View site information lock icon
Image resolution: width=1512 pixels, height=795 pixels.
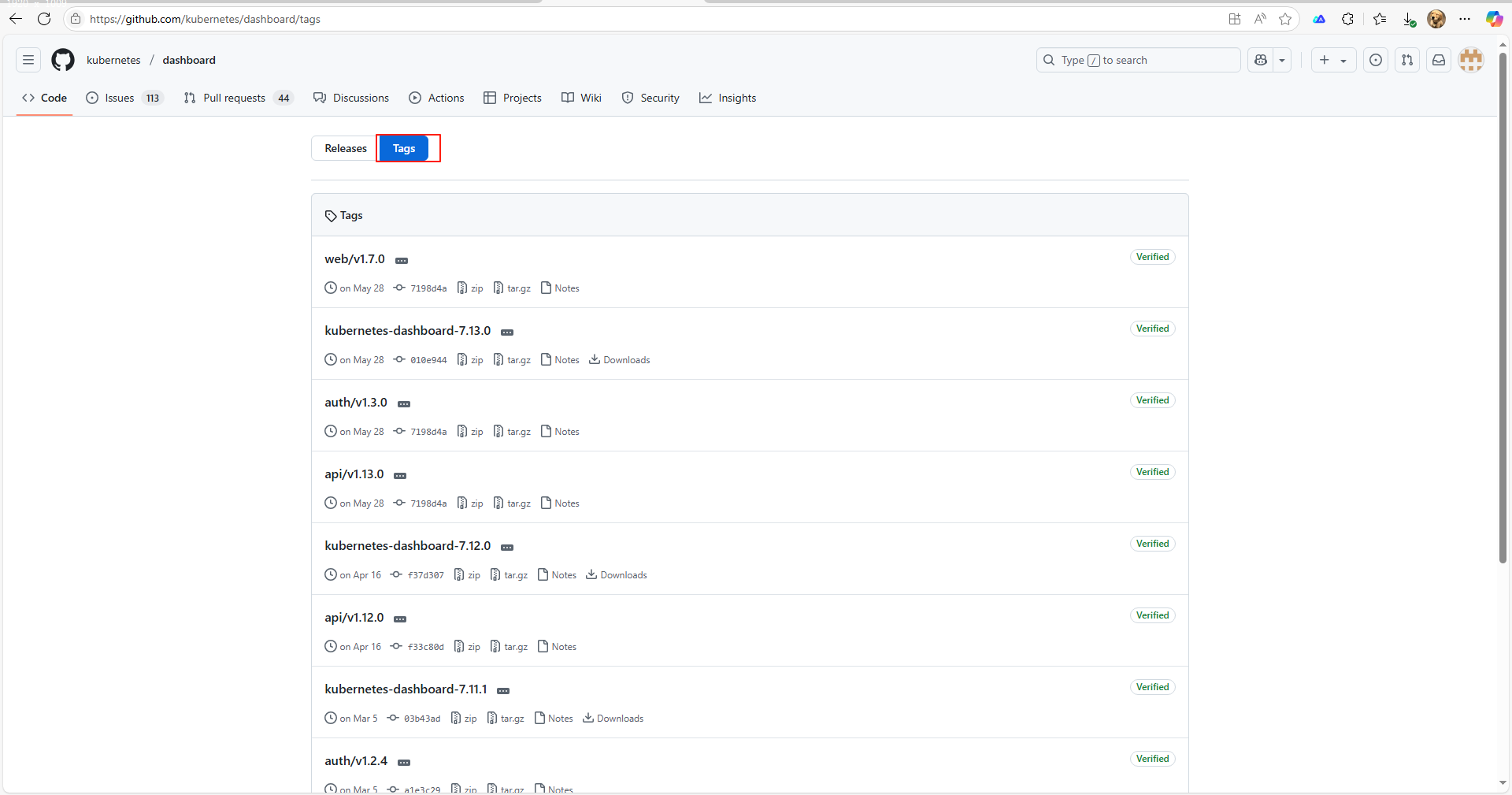[x=76, y=19]
